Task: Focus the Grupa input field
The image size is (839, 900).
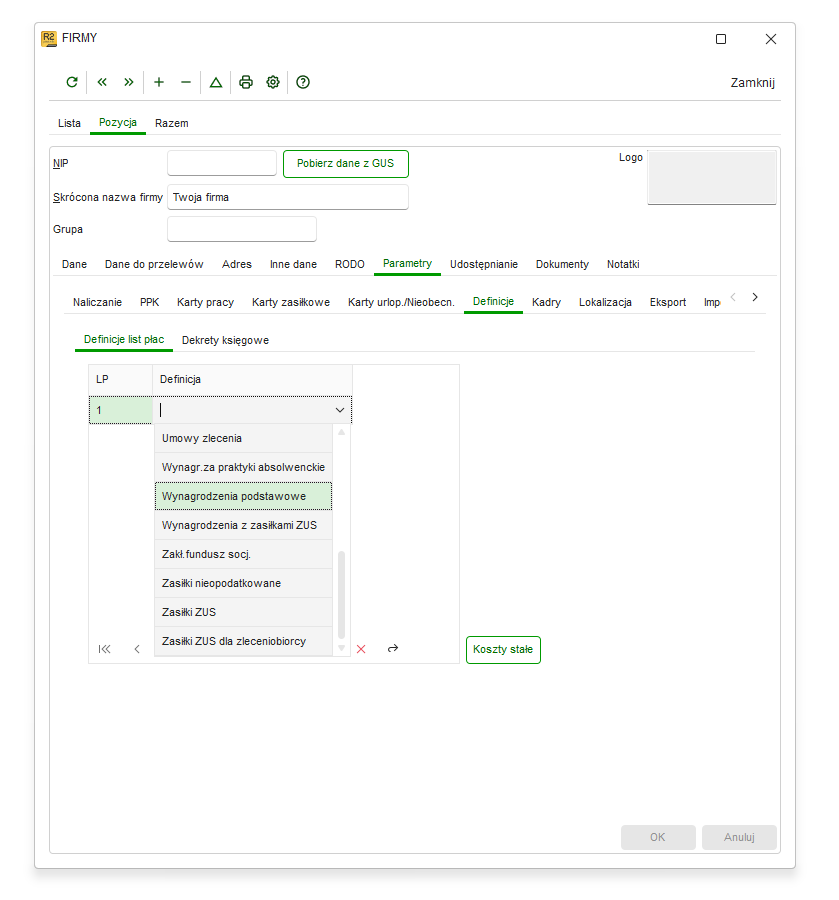Action: [x=242, y=230]
